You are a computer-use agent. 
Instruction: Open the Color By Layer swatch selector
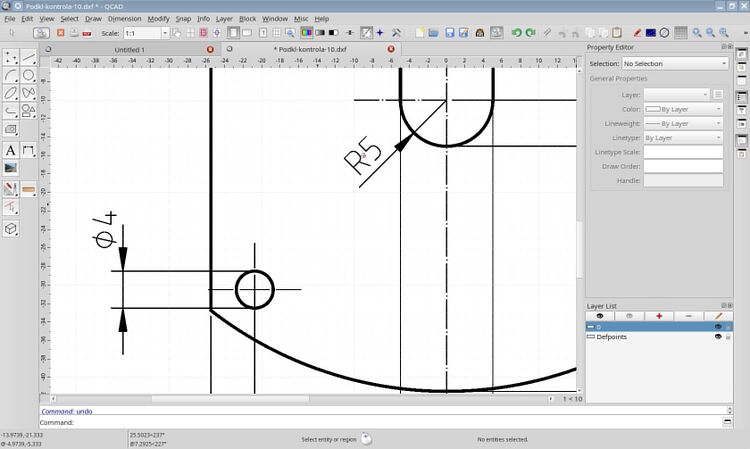[682, 108]
